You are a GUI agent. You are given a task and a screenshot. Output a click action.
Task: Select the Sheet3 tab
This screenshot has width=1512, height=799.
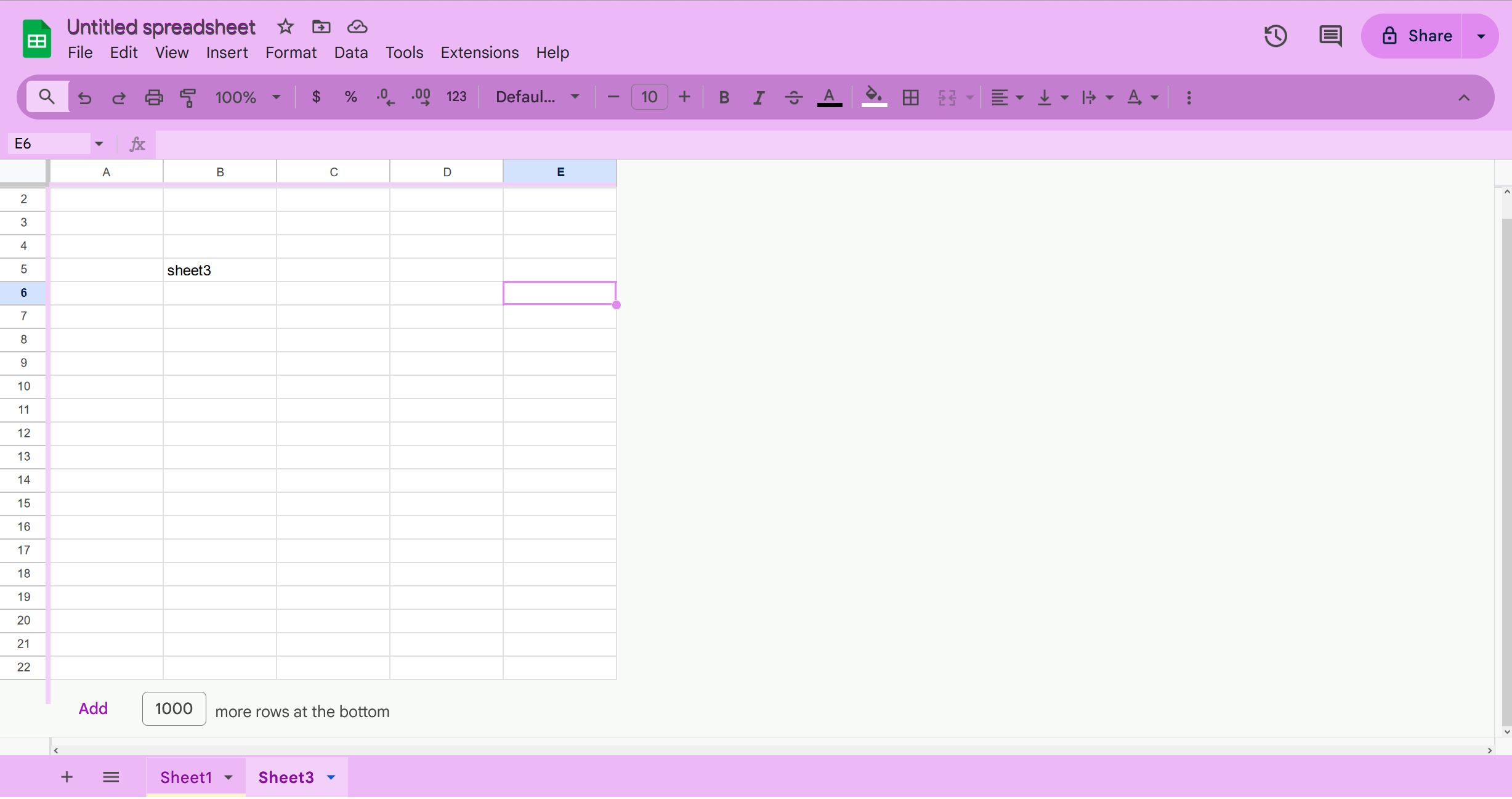pos(285,777)
